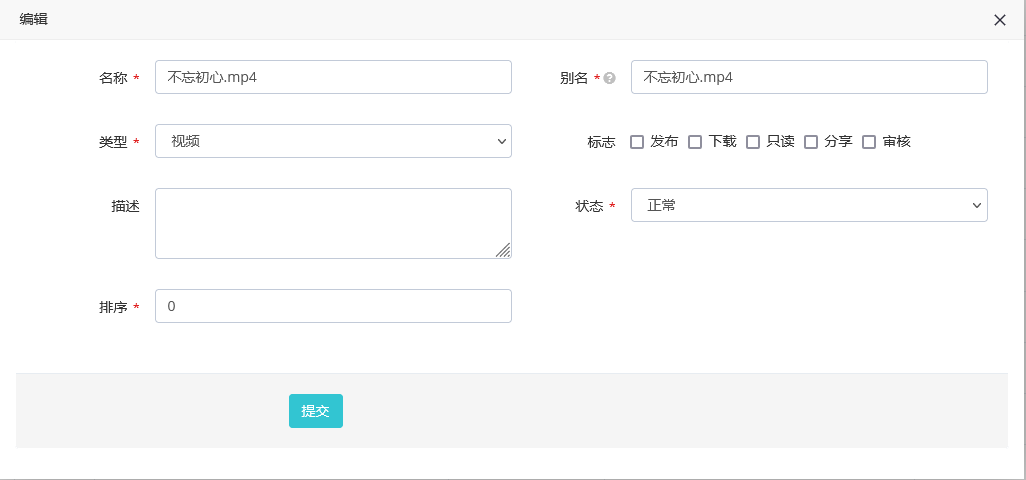Viewport: 1026px width, 480px height.
Task: Click into the 别名 text field
Action: click(809, 77)
